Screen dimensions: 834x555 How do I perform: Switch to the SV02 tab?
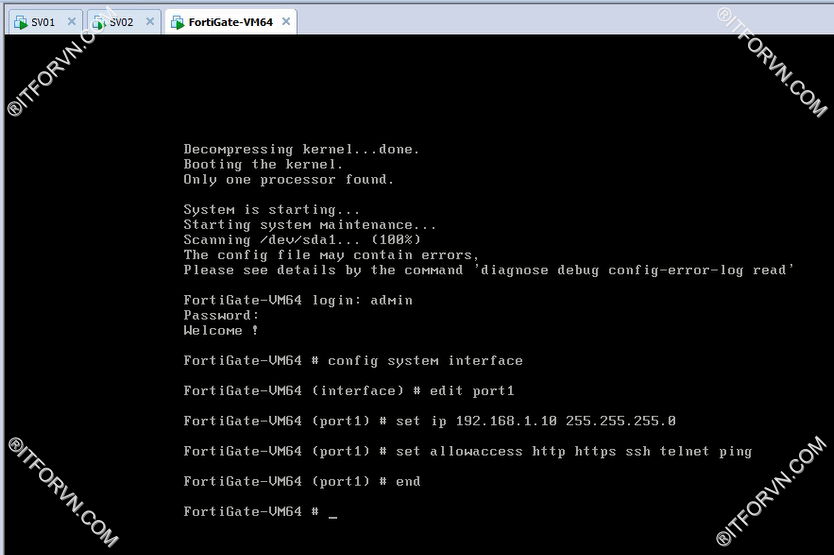tap(120, 21)
